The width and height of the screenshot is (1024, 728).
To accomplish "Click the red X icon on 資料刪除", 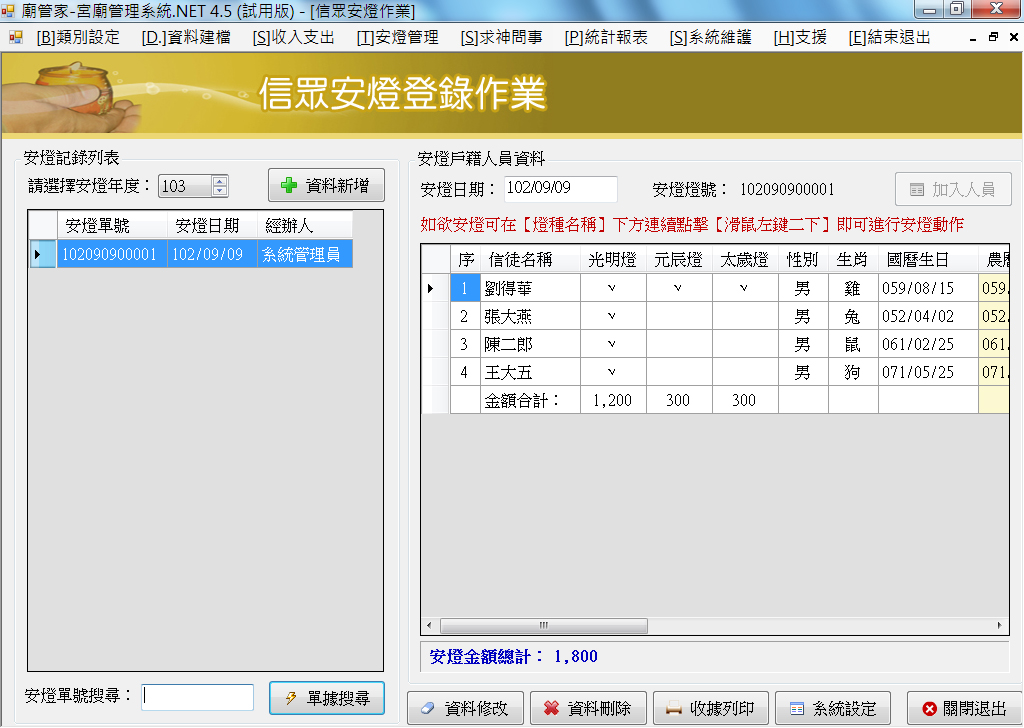I will pyautogui.click(x=551, y=708).
